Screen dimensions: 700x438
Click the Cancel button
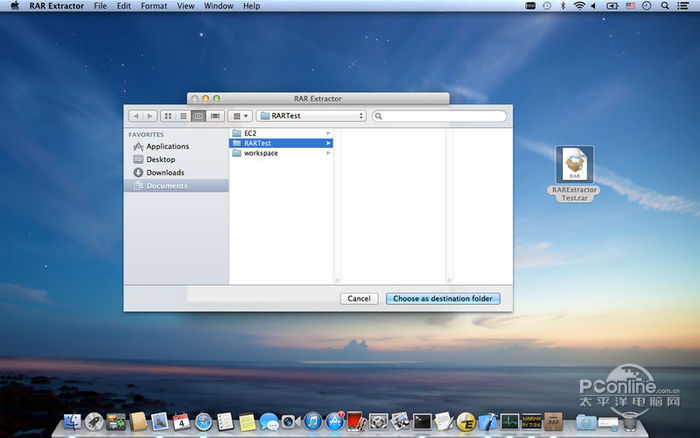click(x=358, y=299)
